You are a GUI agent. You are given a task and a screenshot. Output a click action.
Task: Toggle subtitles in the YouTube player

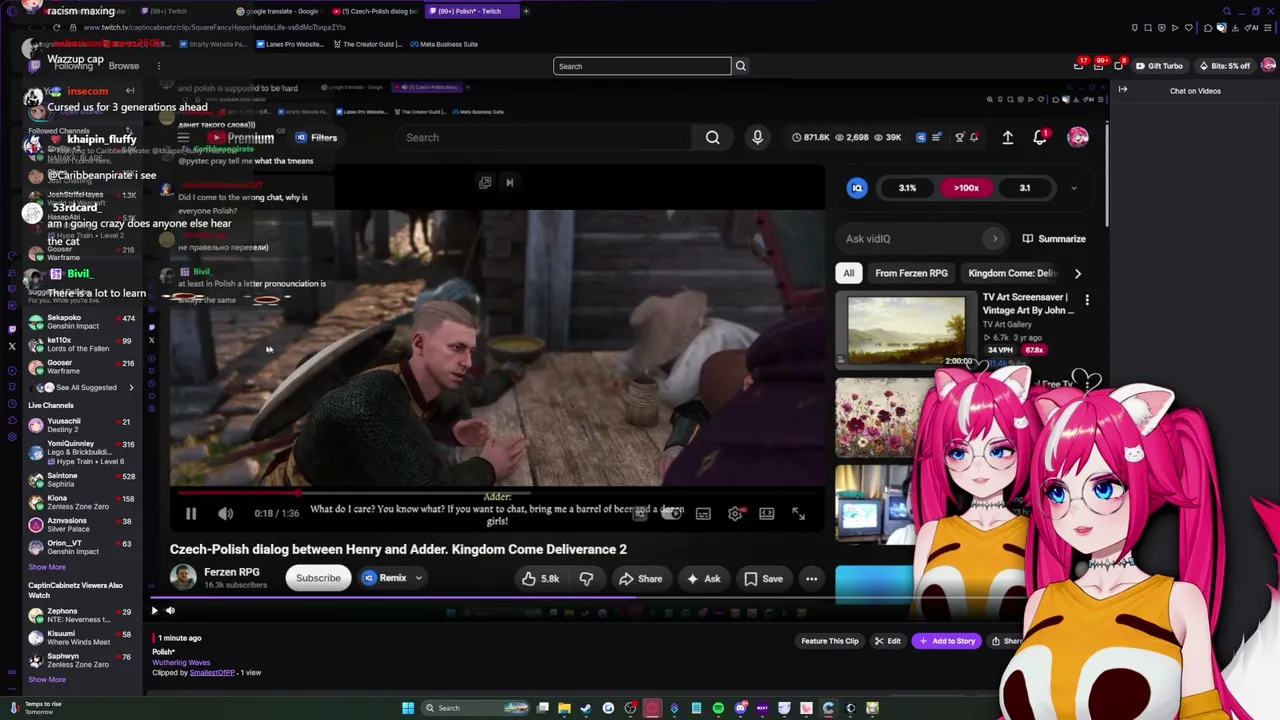(703, 514)
